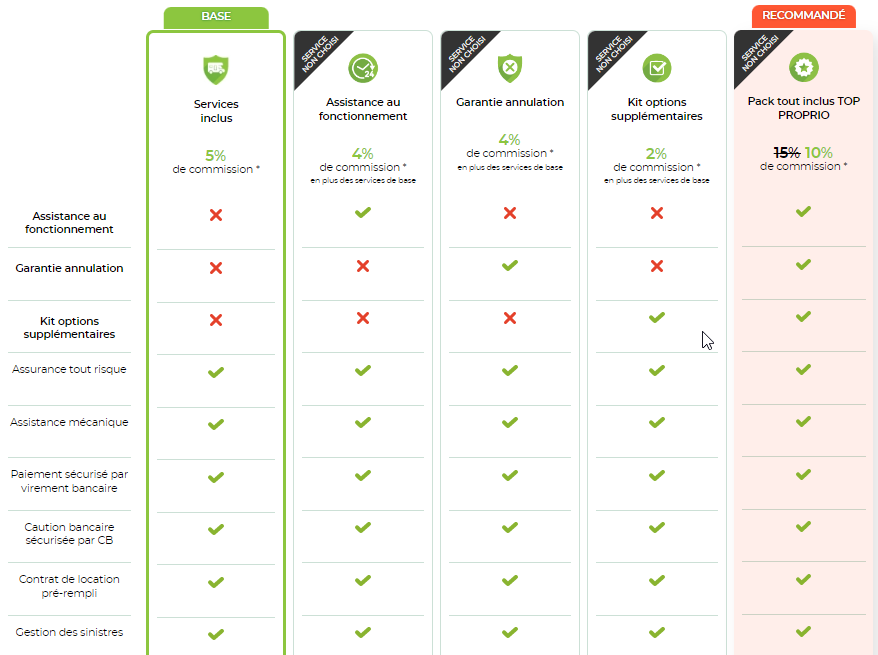Click the red cross for Assistance in Services inclus column
This screenshot has height=655, width=878.
pyautogui.click(x=215, y=215)
